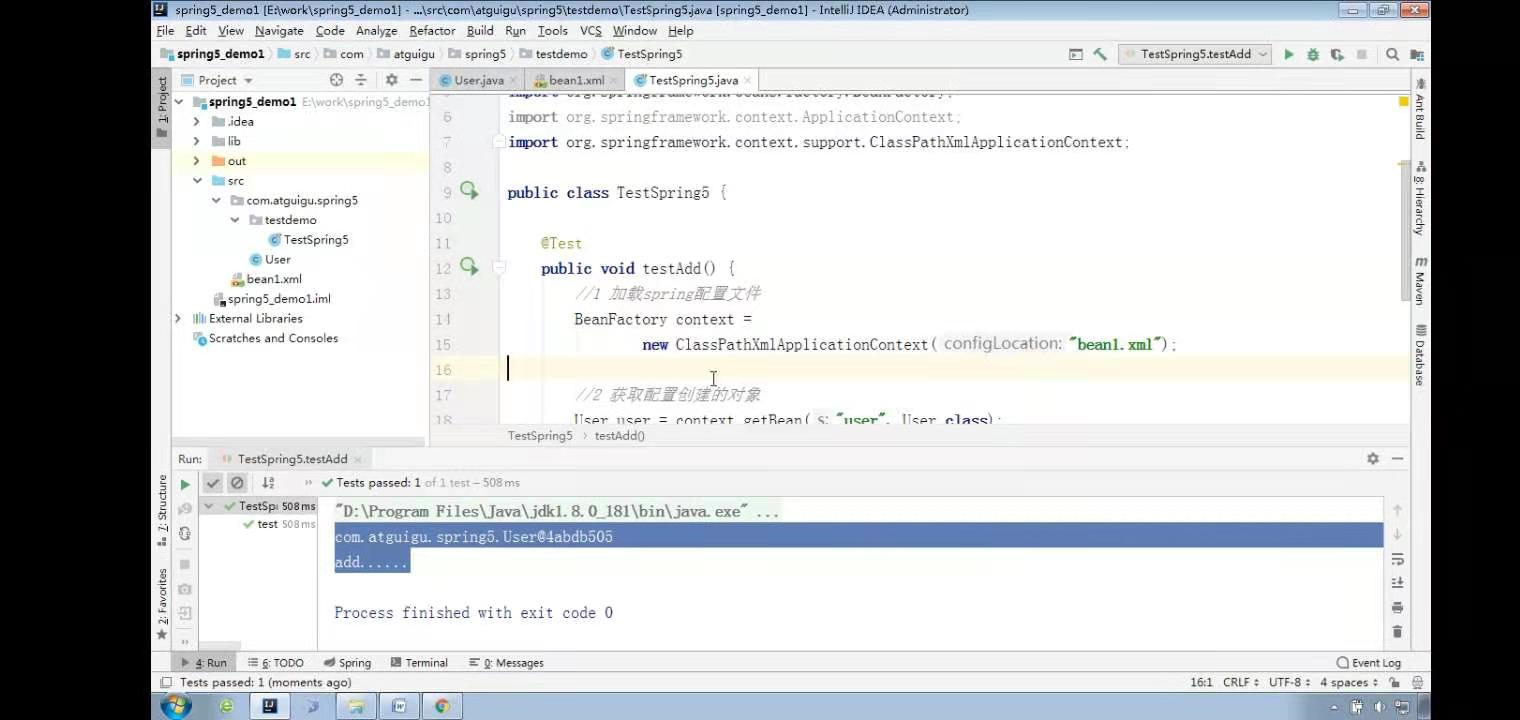Open the File menu
The height and width of the screenshot is (720, 1520).
pos(166,31)
